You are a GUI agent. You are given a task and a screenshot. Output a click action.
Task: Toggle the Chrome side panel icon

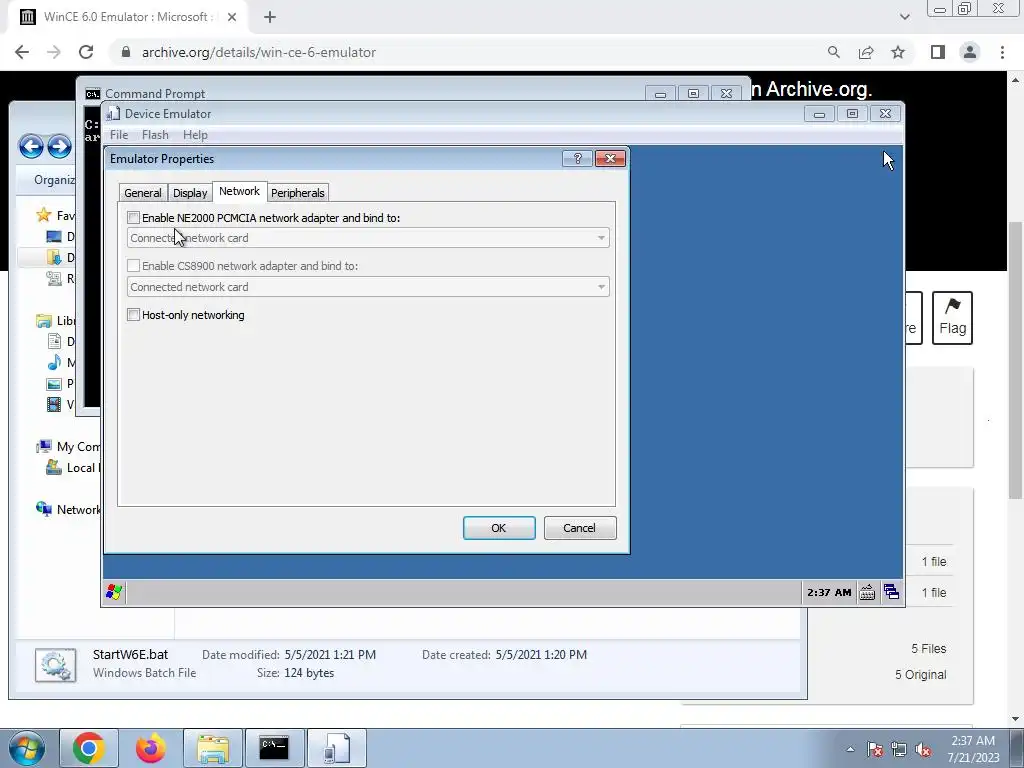(938, 52)
